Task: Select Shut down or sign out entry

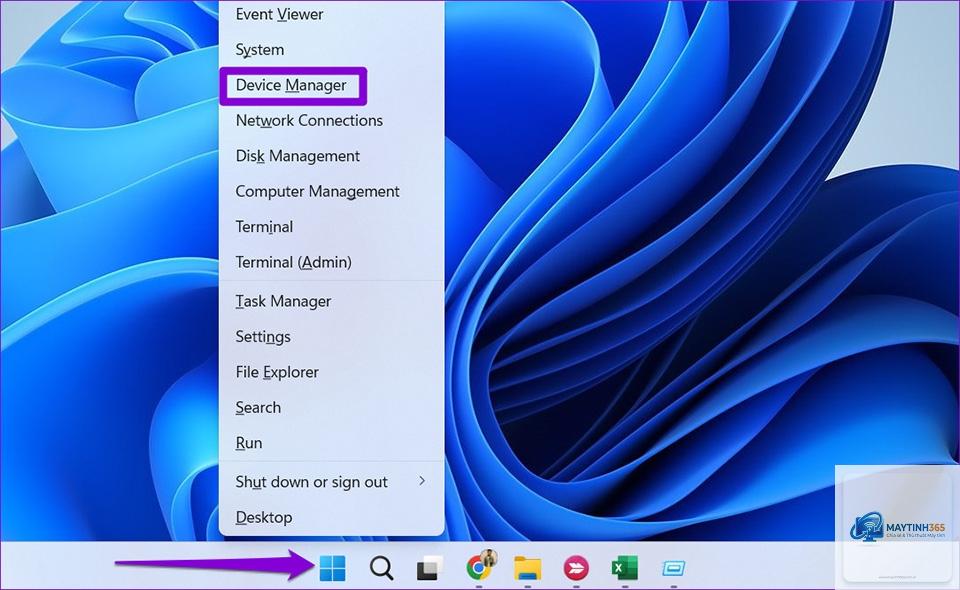Action: 331,482
